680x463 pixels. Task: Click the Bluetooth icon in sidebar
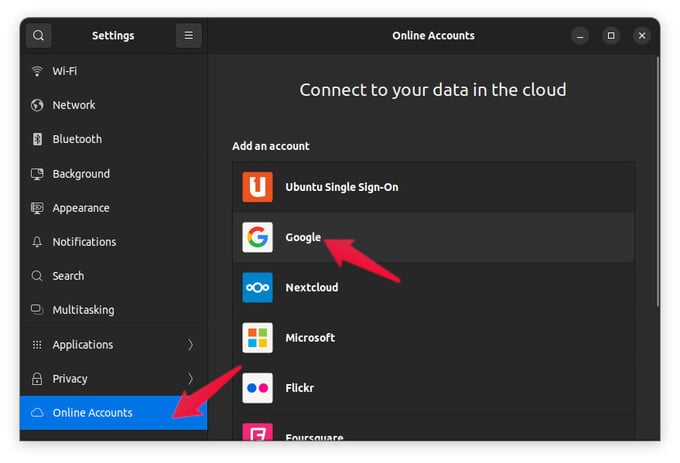pos(37,139)
